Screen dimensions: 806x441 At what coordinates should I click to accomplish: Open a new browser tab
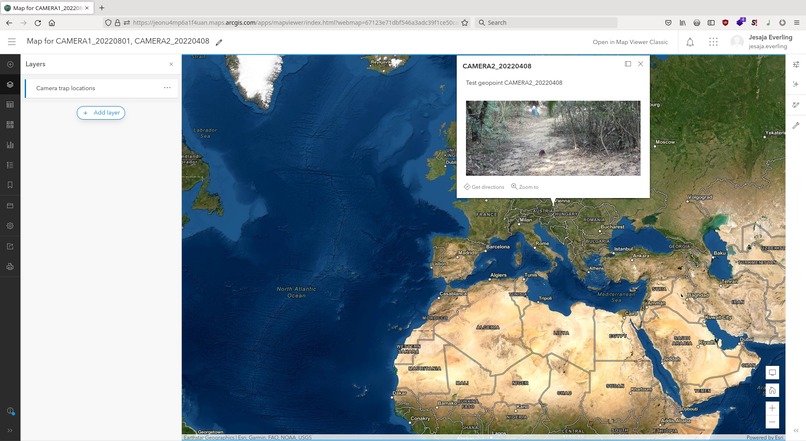pos(102,8)
